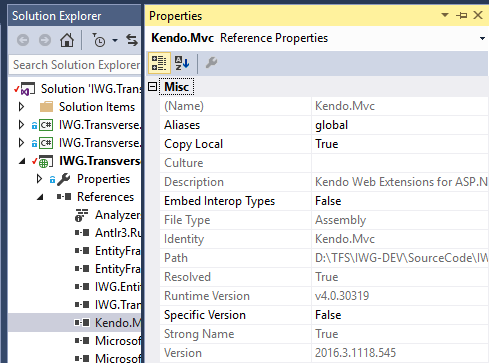489x363 pixels.
Task: Click the Pending Changes Filter clock icon
Action: tap(99, 41)
